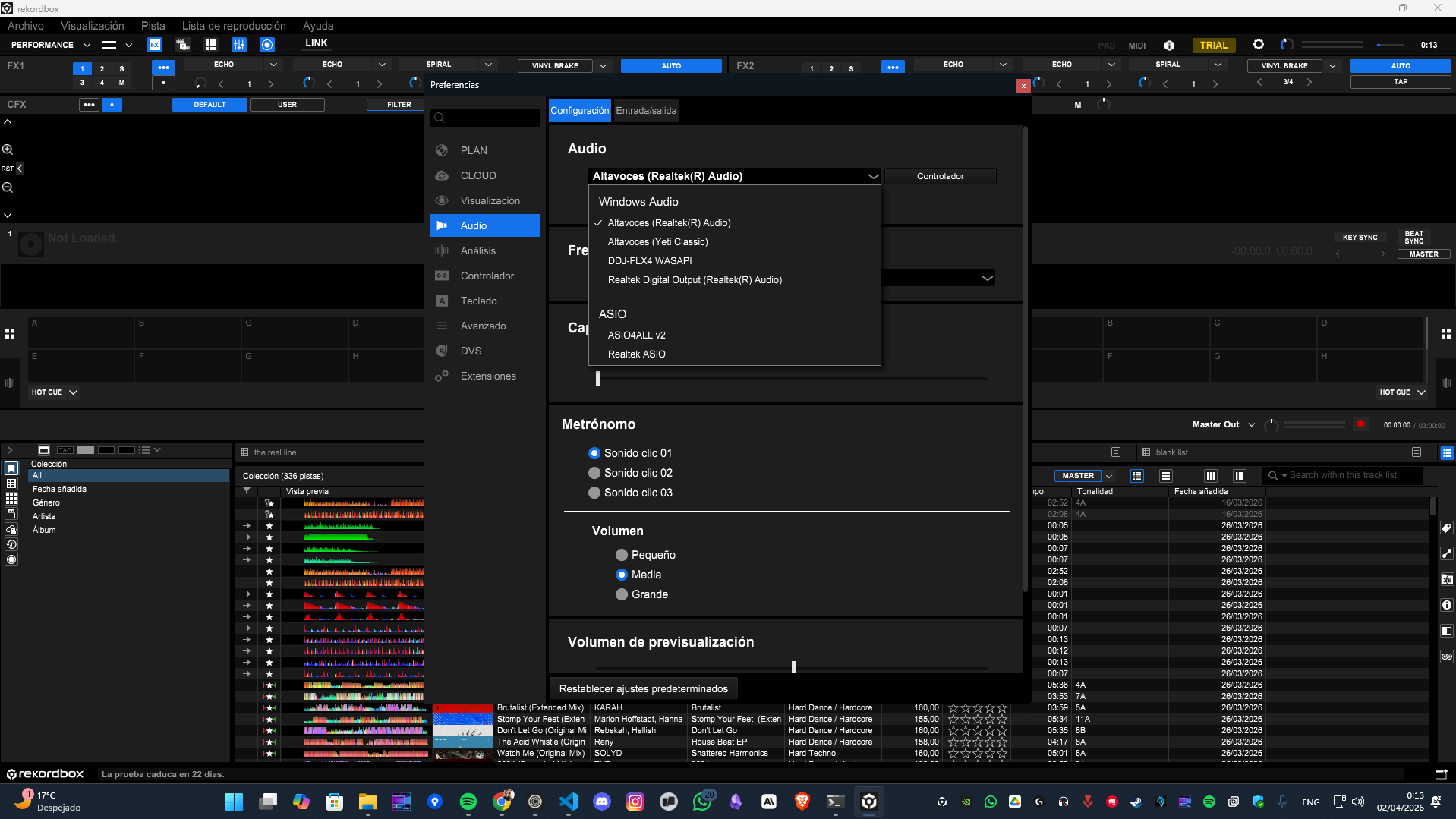Open the ECHO effect dropdown in FX1
Screen dimensions: 1456x819
click(273, 65)
